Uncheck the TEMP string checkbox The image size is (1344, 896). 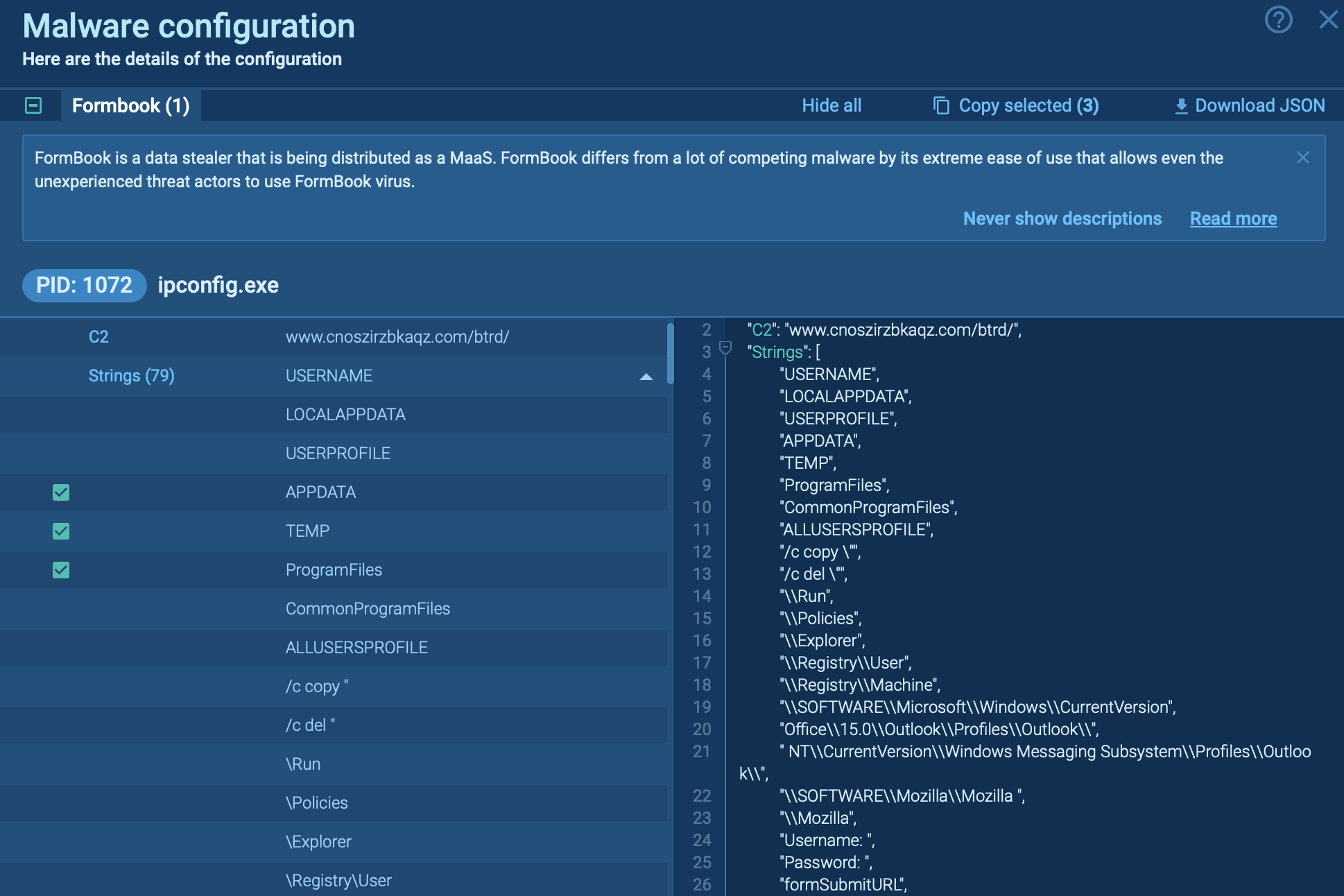point(61,531)
